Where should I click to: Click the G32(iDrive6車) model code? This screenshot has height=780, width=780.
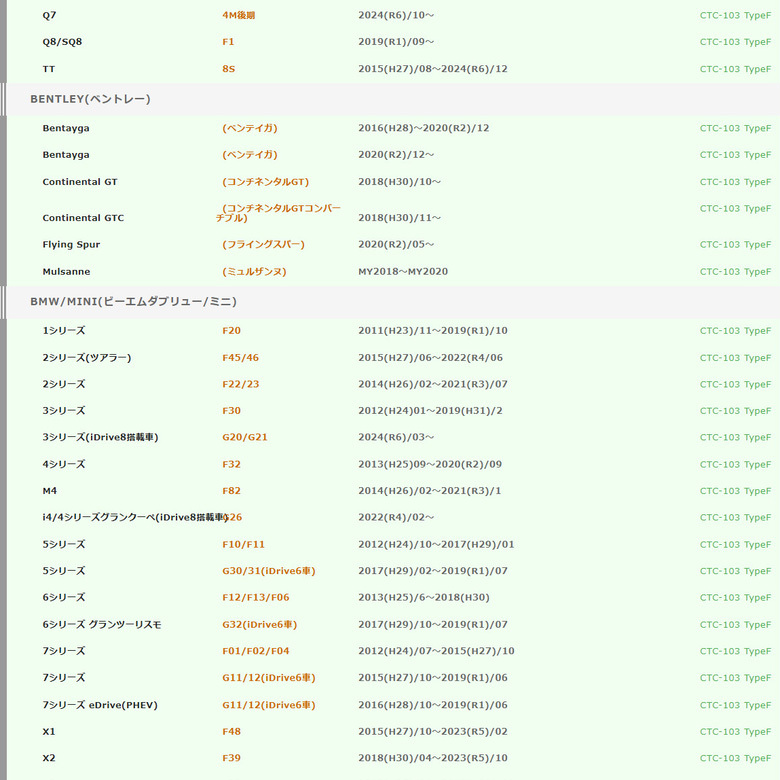click(x=260, y=624)
